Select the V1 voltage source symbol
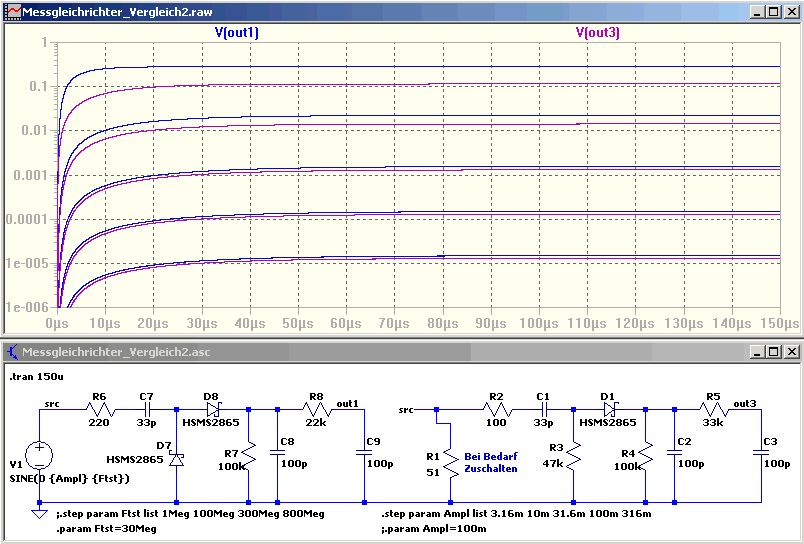804x544 pixels. coord(39,455)
